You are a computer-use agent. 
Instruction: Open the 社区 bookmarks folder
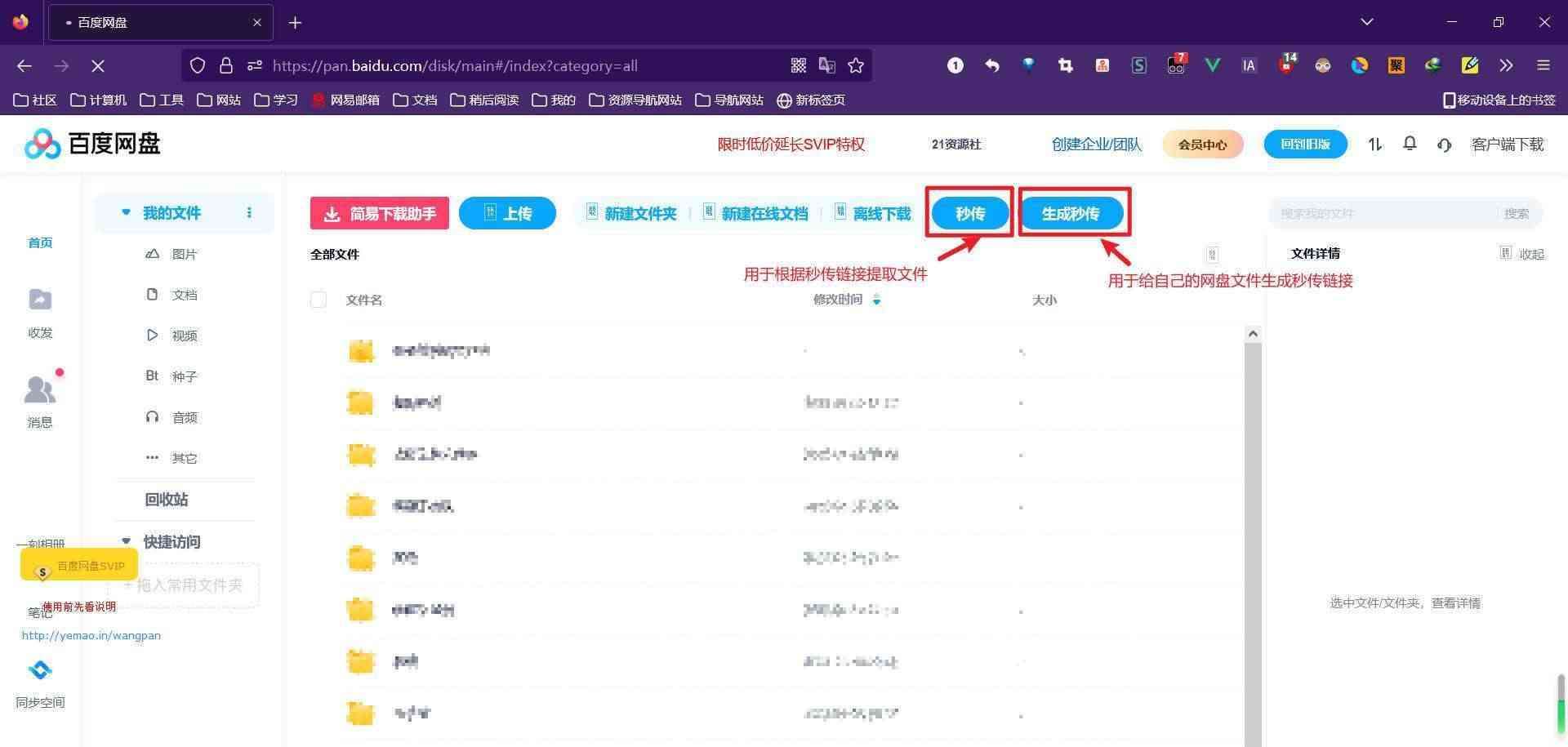[35, 100]
